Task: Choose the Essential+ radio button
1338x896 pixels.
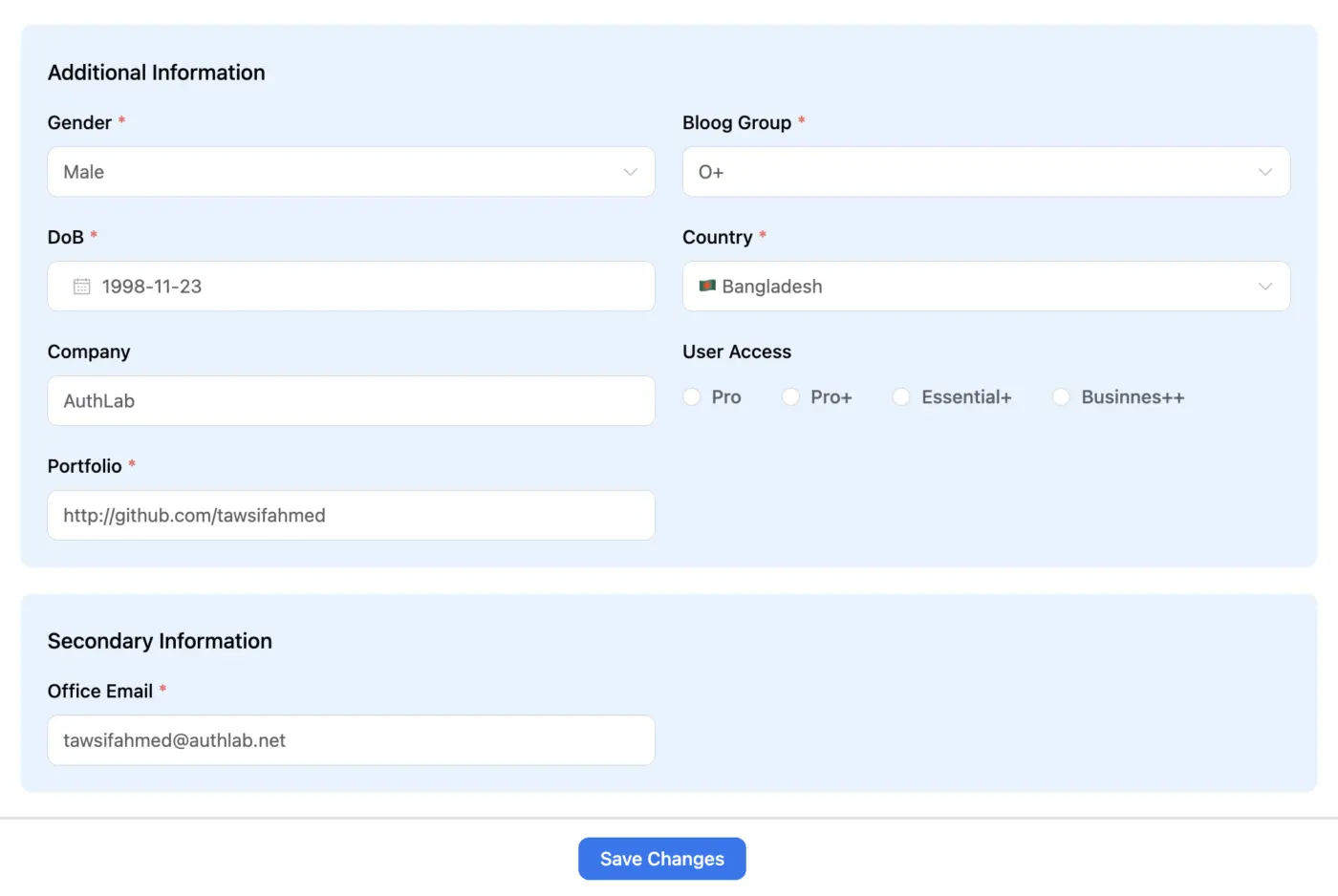Action: 901,396
